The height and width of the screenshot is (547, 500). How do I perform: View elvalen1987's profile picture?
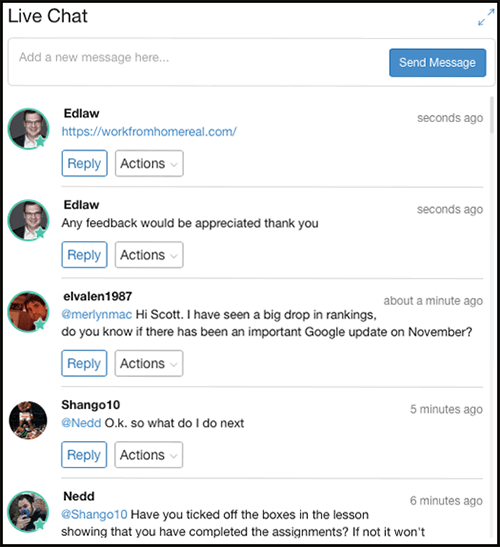coord(29,312)
